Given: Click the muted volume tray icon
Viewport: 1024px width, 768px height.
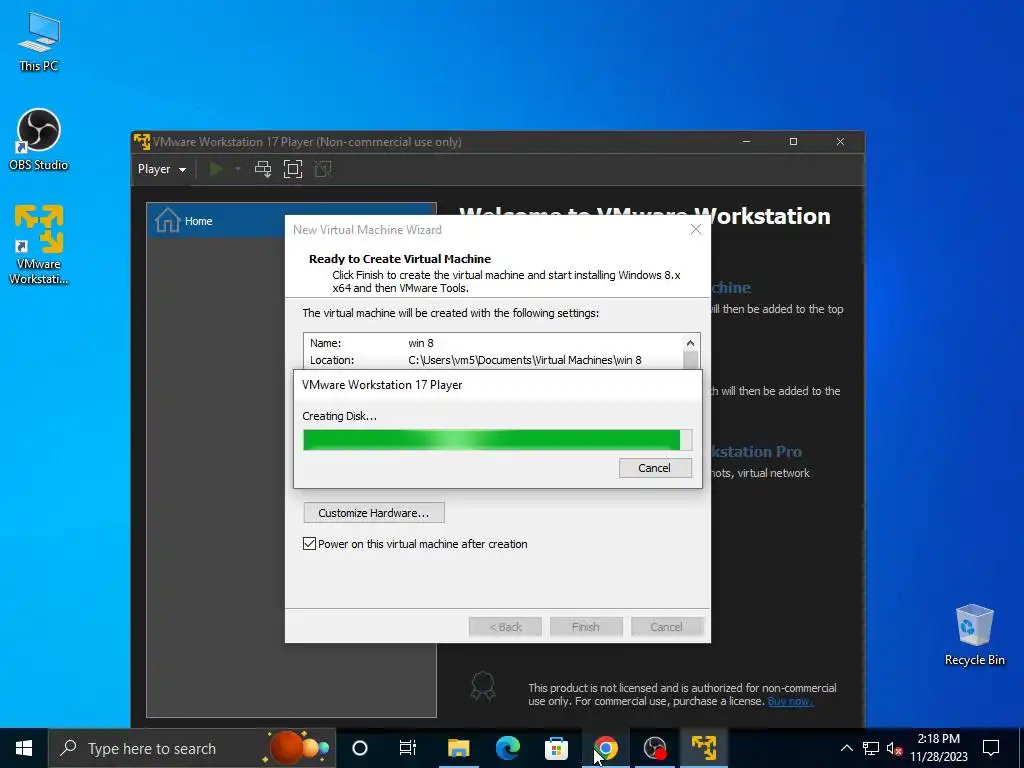Looking at the screenshot, I should click(x=895, y=748).
